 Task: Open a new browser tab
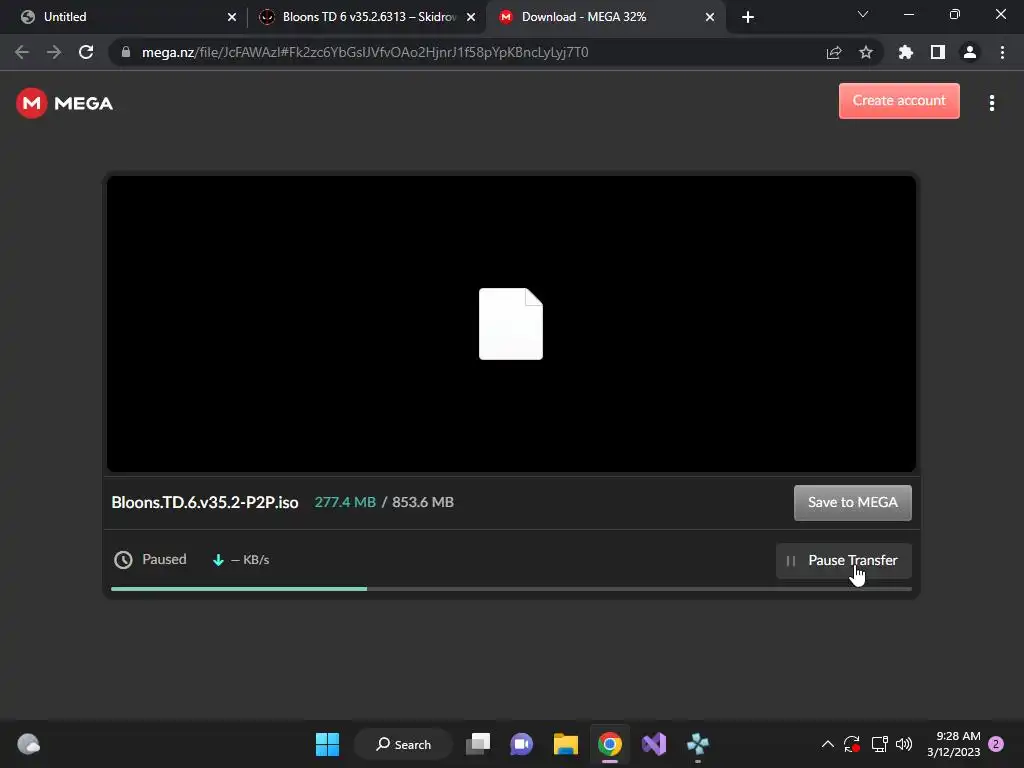(x=748, y=17)
